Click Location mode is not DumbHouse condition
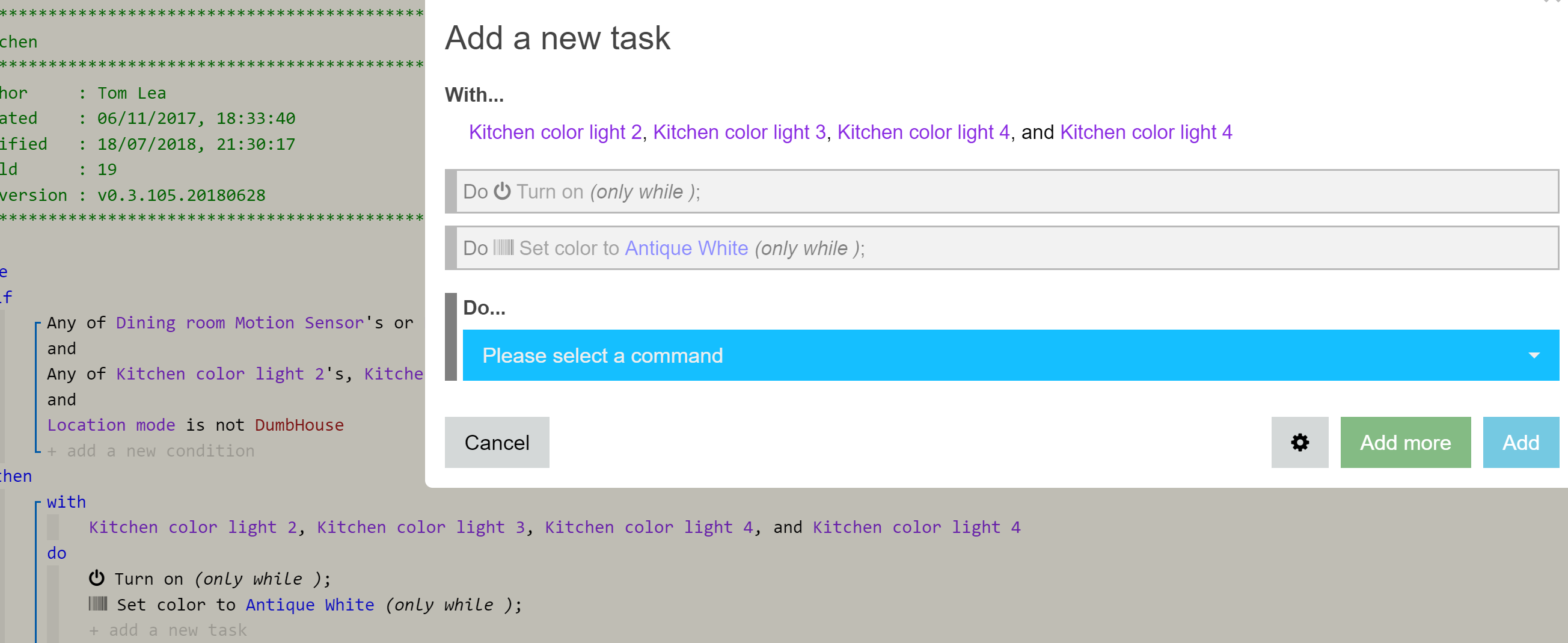Screen dimensions: 1568x643 pos(195,425)
